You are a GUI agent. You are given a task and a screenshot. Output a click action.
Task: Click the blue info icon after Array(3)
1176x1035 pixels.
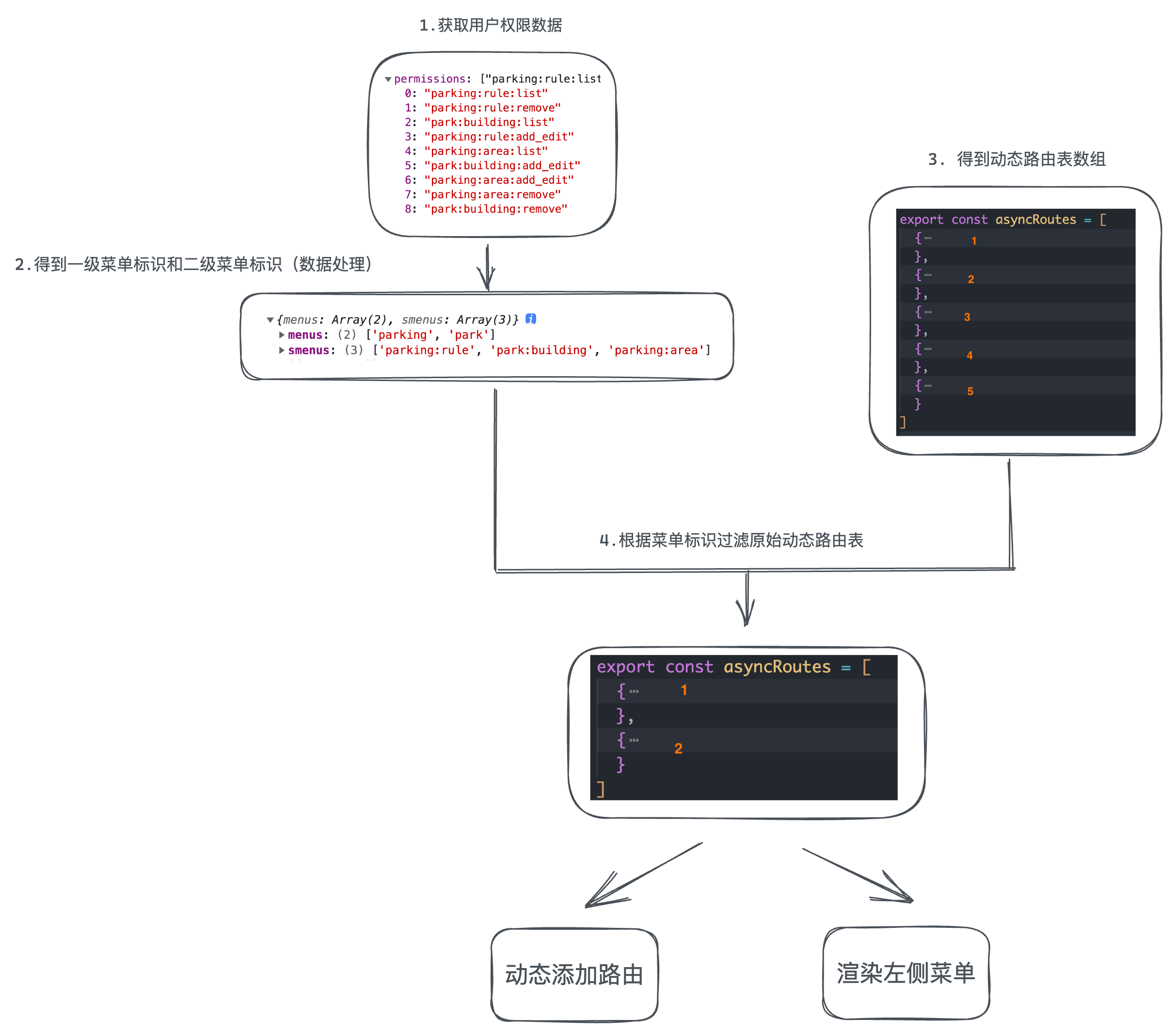click(x=530, y=318)
